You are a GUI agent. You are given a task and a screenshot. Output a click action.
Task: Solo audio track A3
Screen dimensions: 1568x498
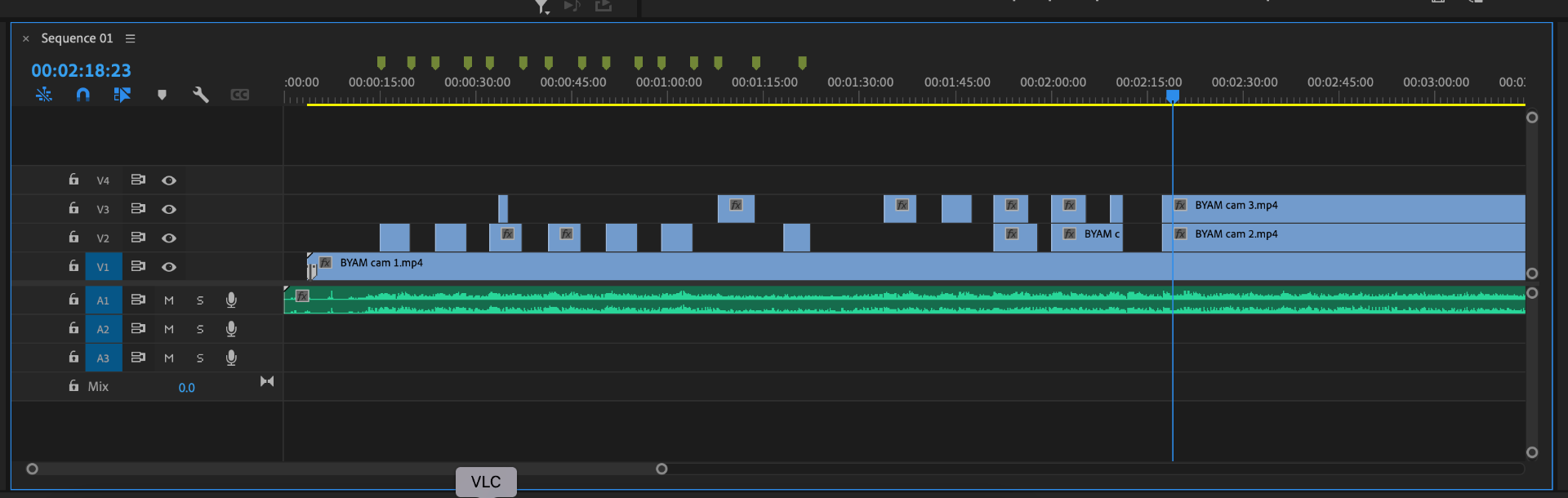tap(200, 358)
